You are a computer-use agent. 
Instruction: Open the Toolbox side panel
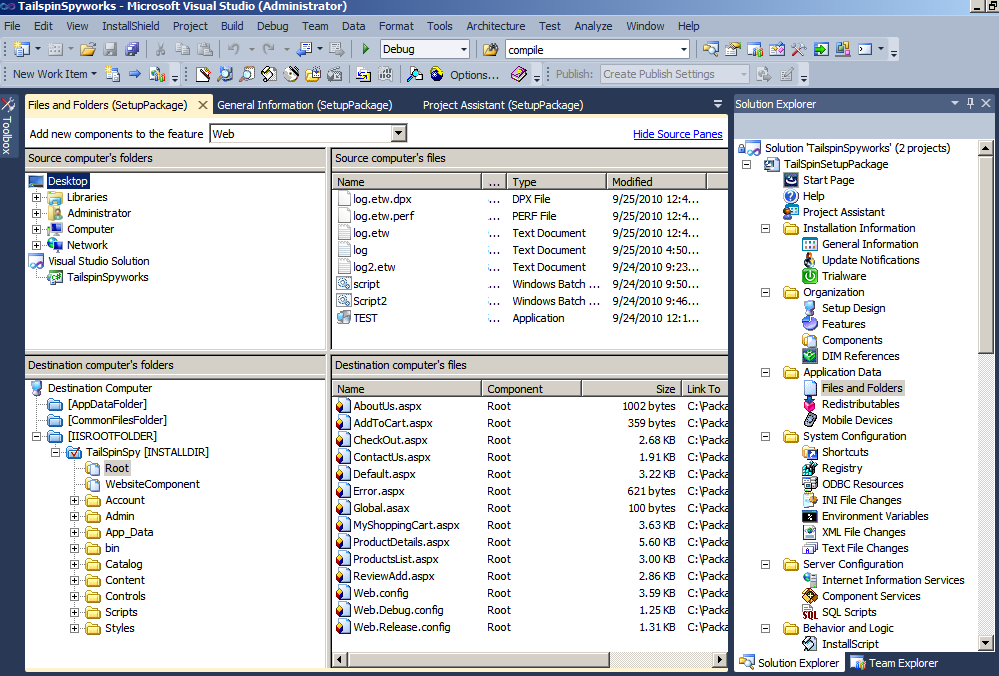pyautogui.click(x=8, y=126)
